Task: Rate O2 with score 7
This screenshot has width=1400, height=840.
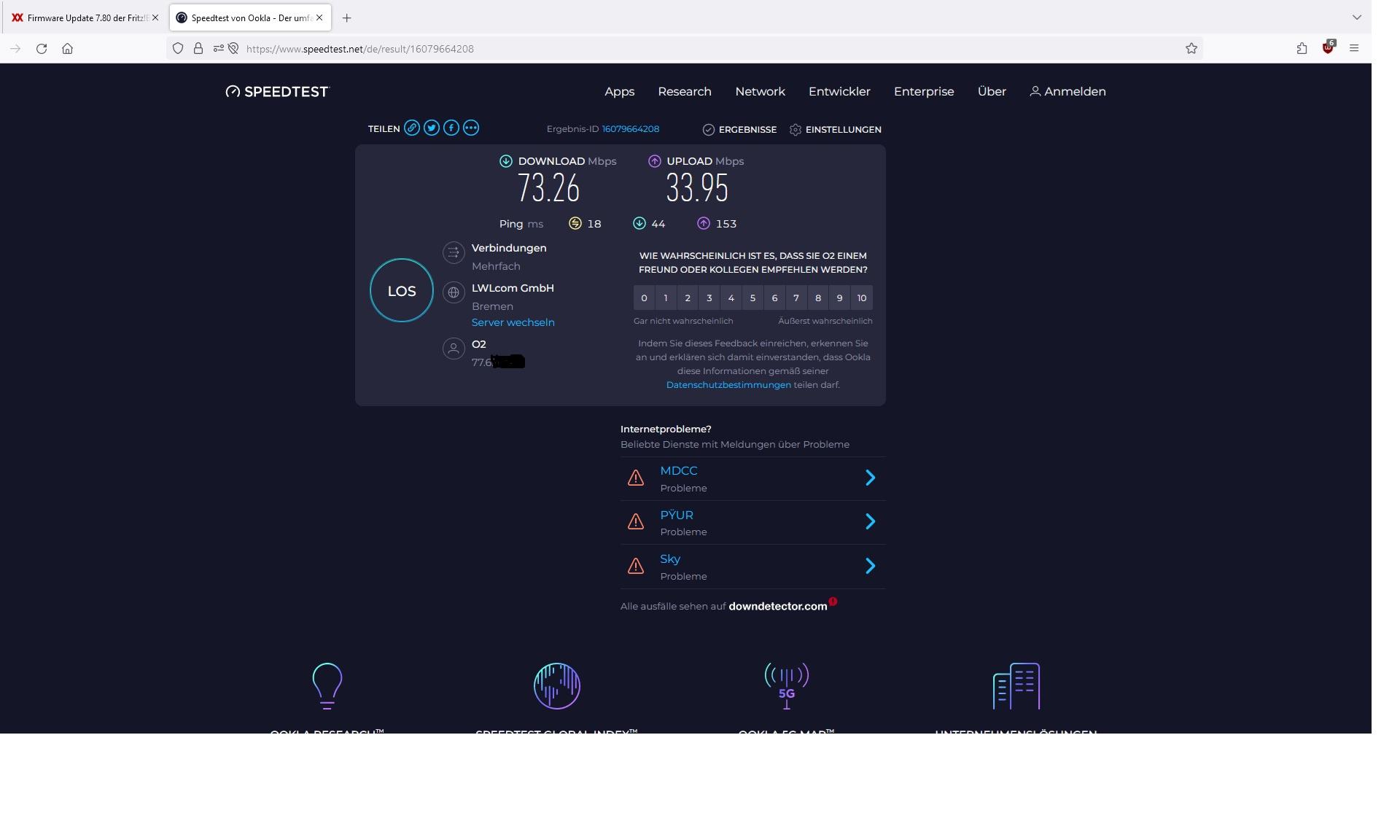Action: (x=796, y=297)
